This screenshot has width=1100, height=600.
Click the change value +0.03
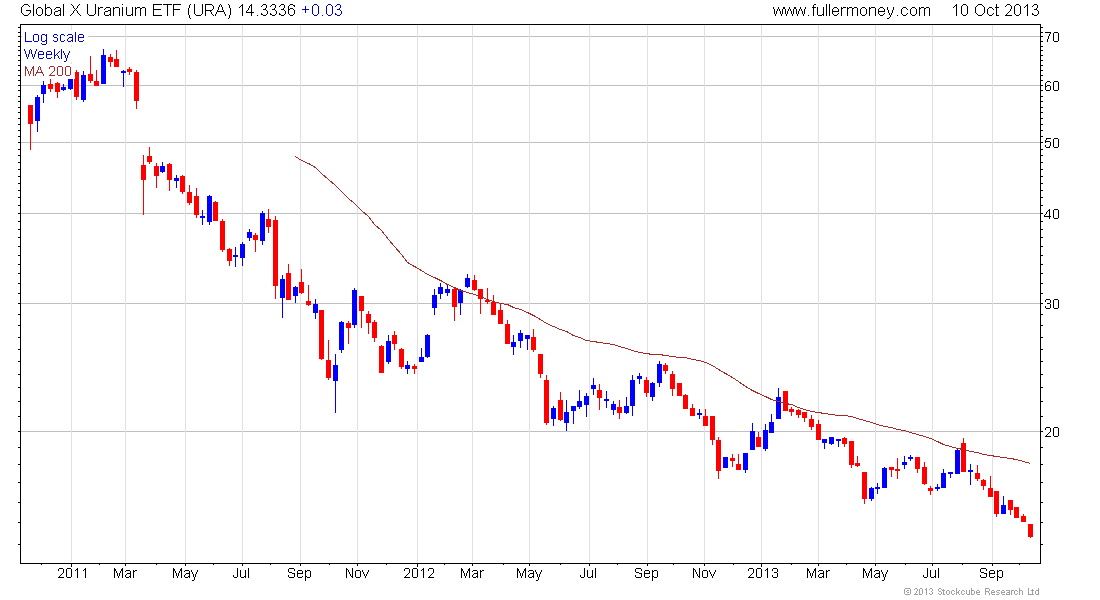[x=322, y=11]
